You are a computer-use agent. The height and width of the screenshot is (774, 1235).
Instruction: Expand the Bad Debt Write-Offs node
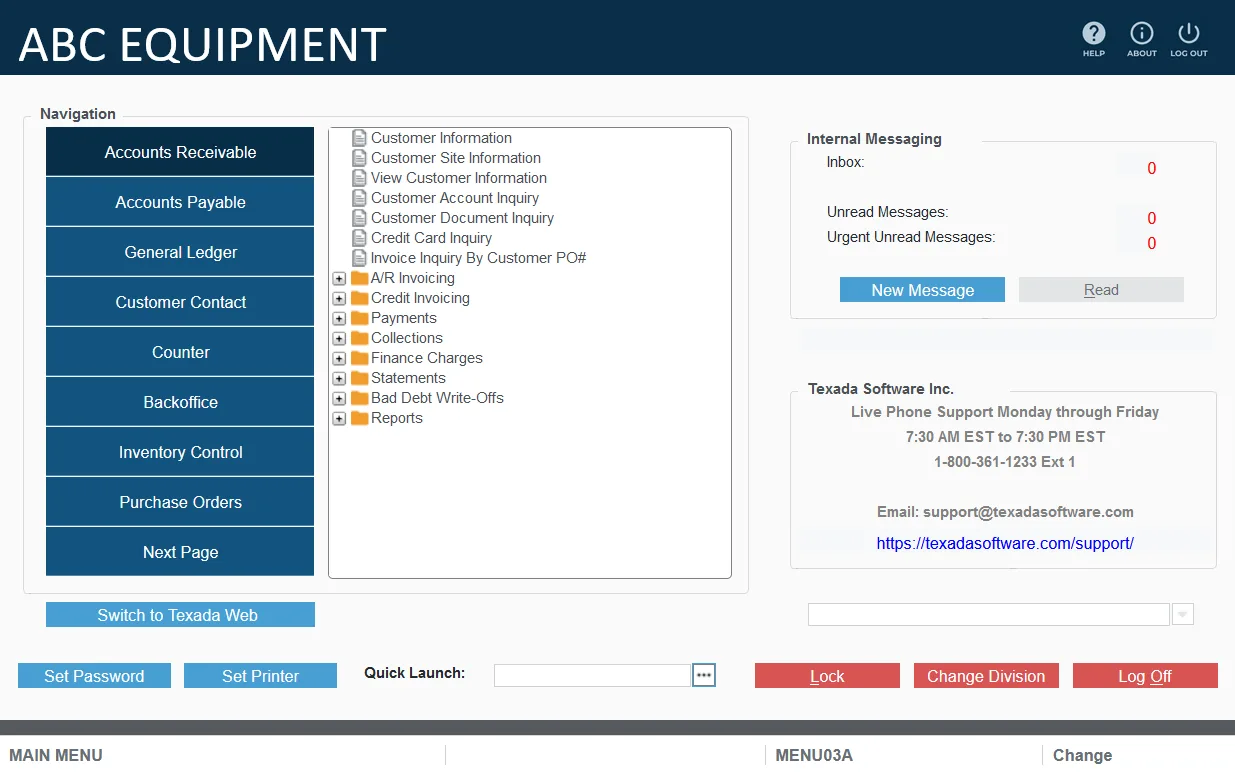tap(339, 399)
